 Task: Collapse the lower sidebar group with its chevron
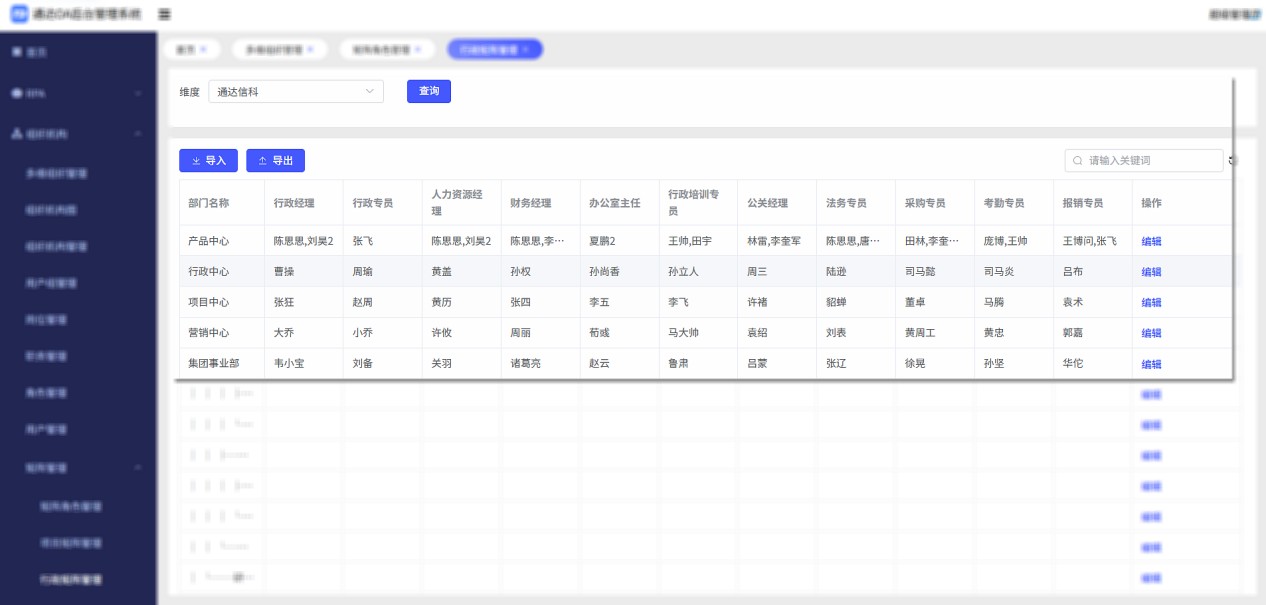(x=138, y=467)
